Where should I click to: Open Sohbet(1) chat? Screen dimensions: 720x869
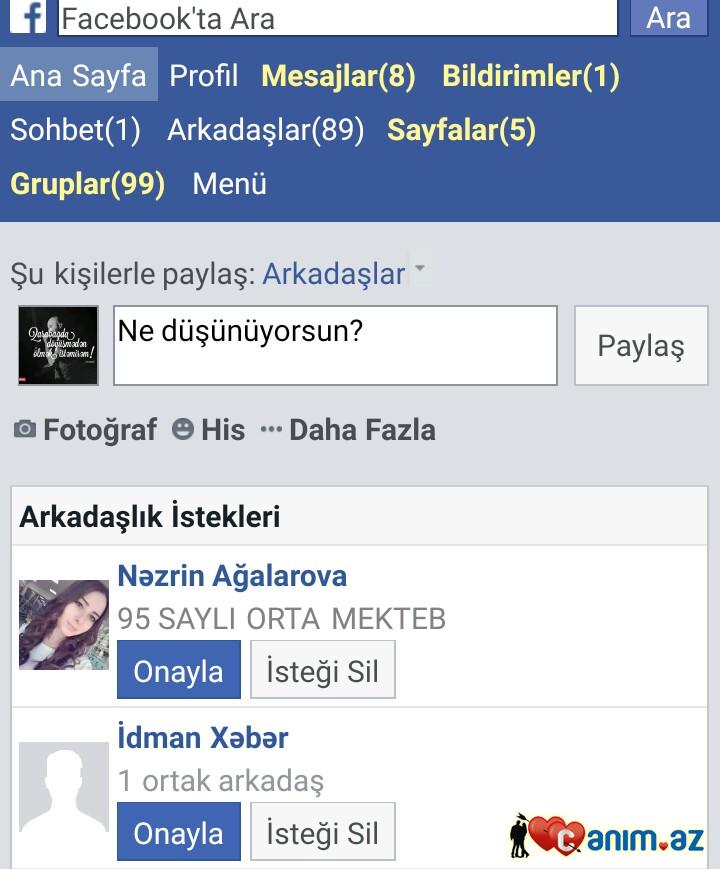pyautogui.click(x=75, y=130)
